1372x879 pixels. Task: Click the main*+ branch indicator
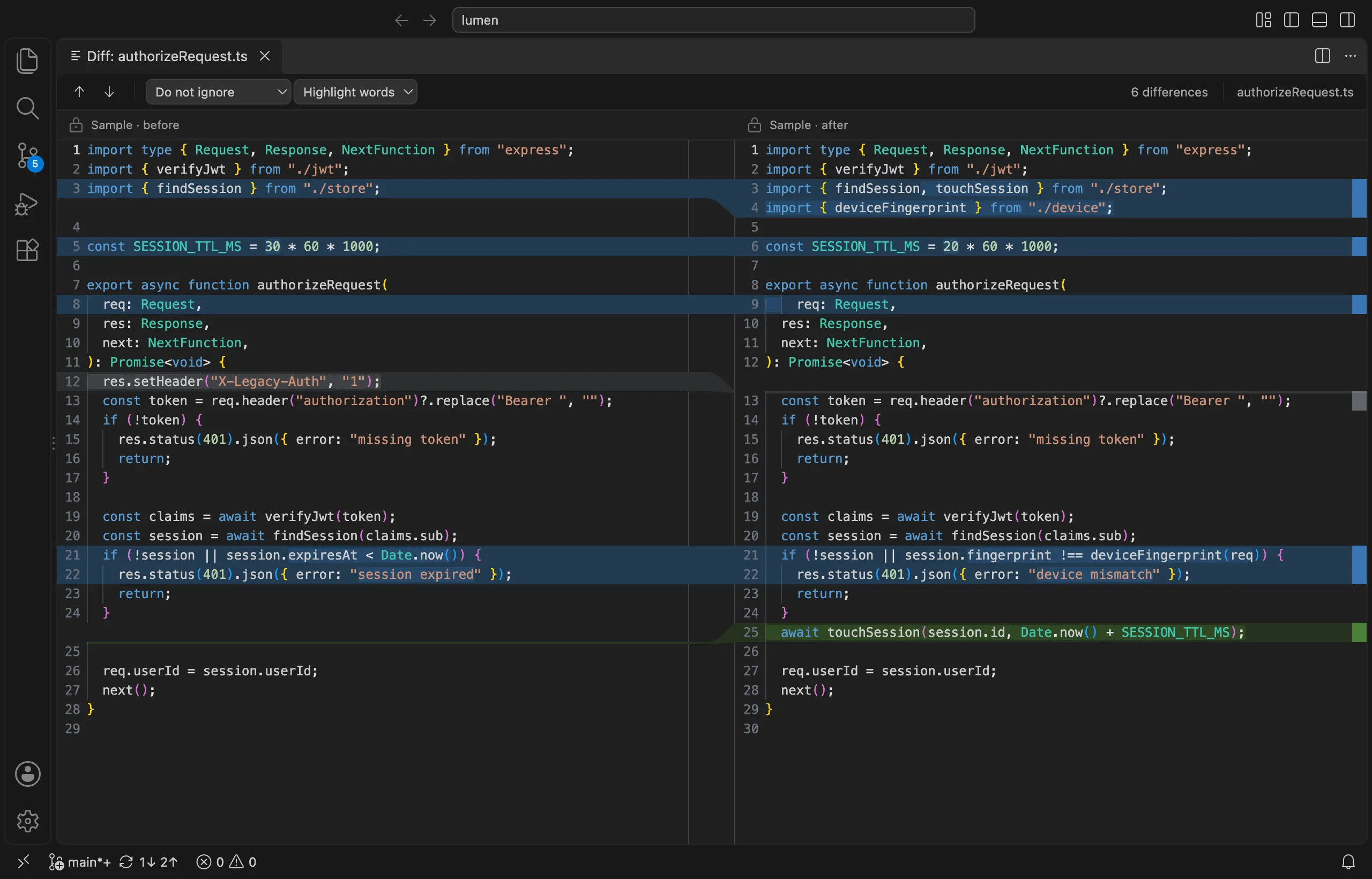point(80,862)
